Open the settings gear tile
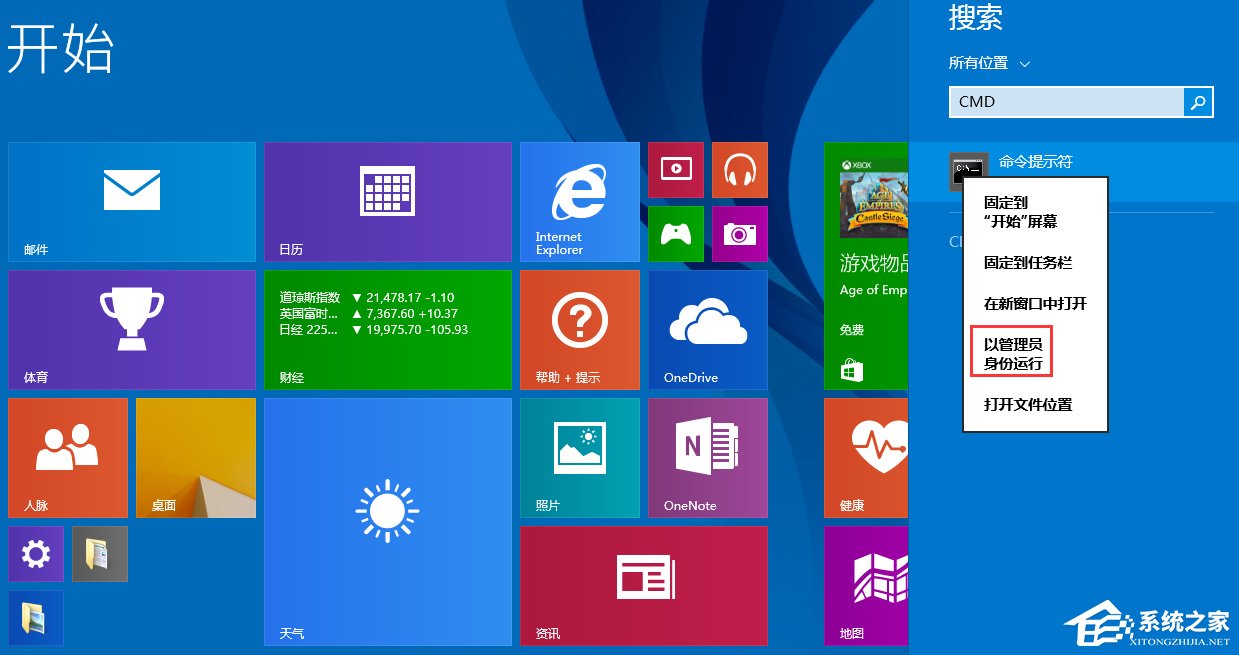 (35, 553)
